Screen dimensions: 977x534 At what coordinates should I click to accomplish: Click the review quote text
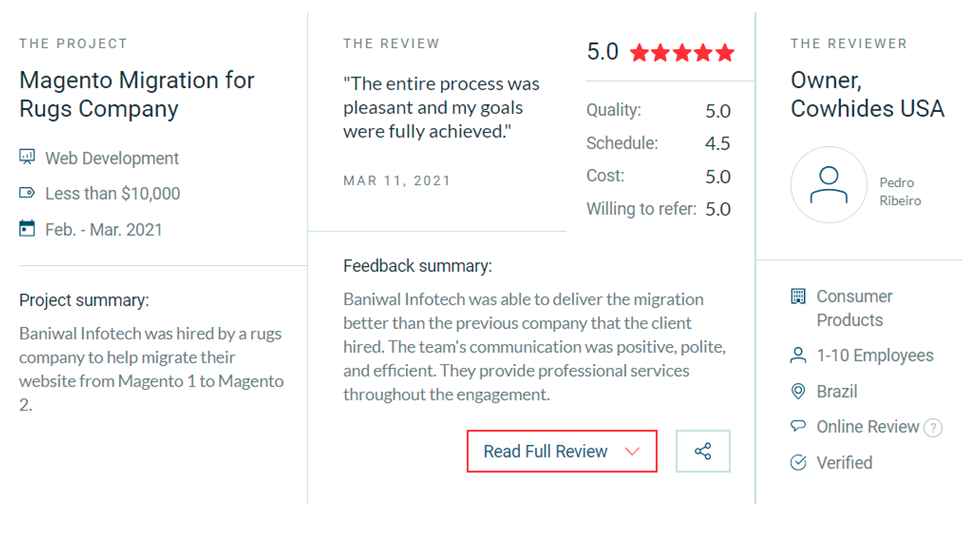(x=441, y=108)
